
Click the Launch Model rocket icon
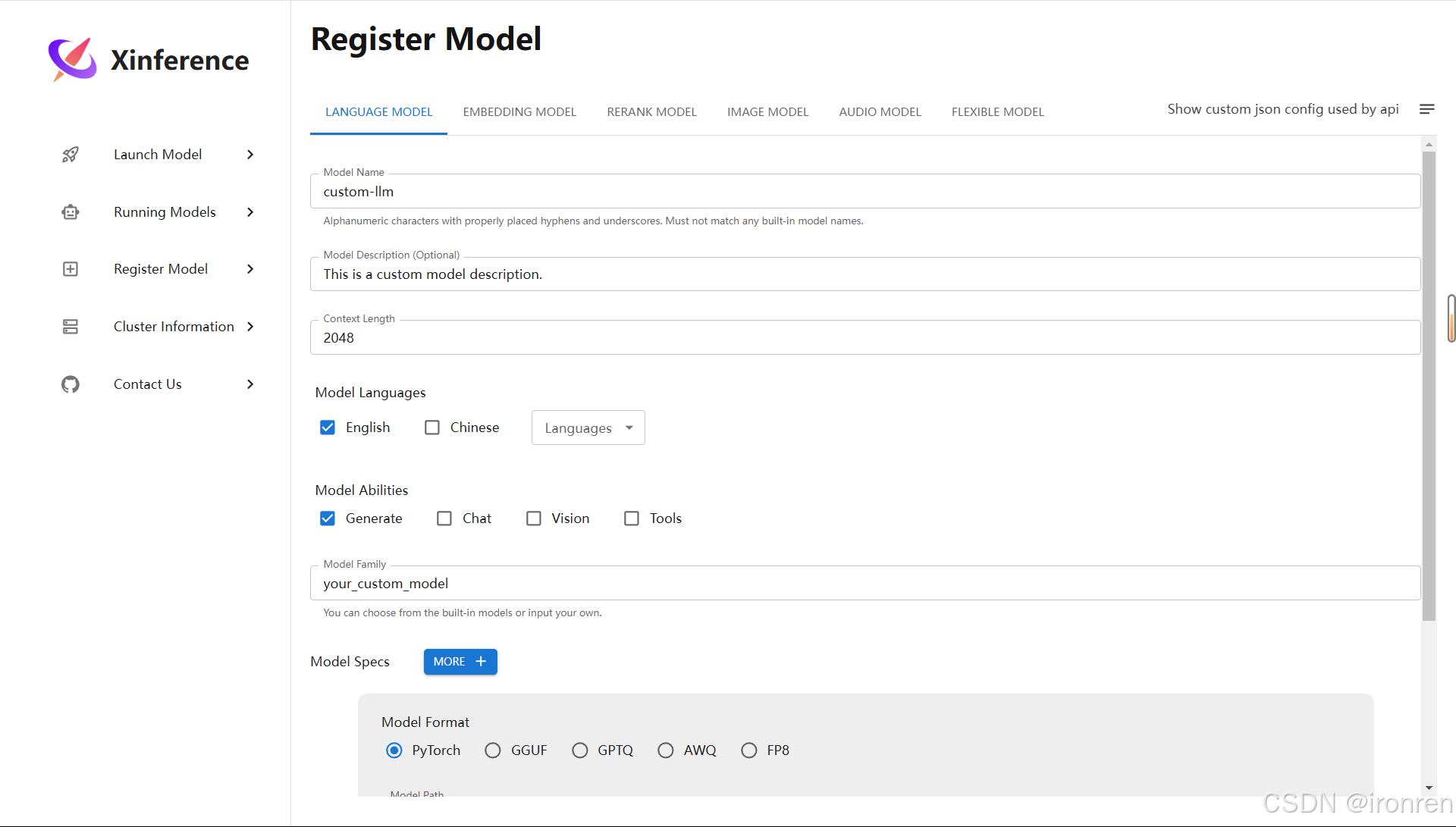pyautogui.click(x=71, y=155)
